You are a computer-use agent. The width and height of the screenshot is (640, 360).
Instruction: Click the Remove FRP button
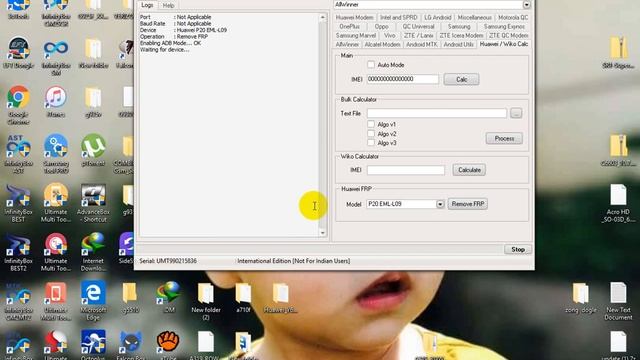[x=467, y=204]
